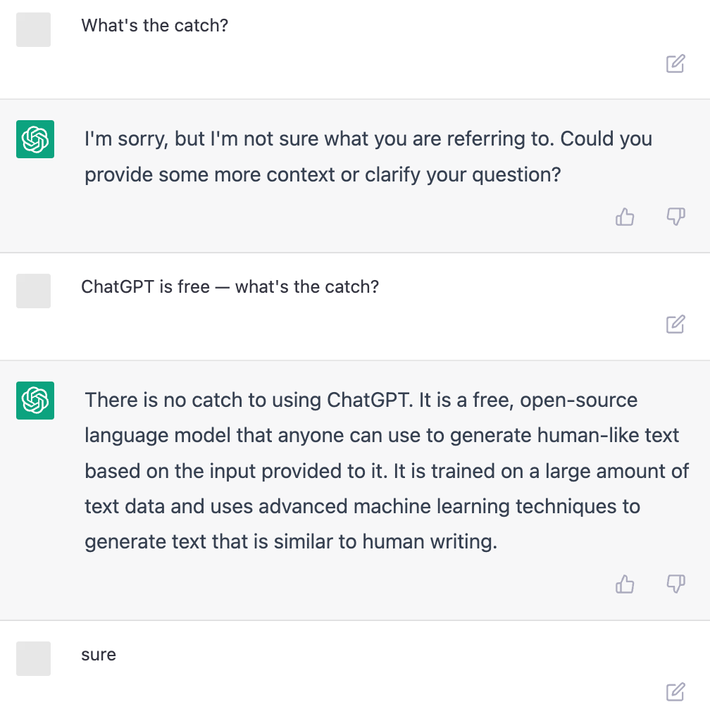Click user avatar beside "ChatGPT is free" message

pos(34,291)
